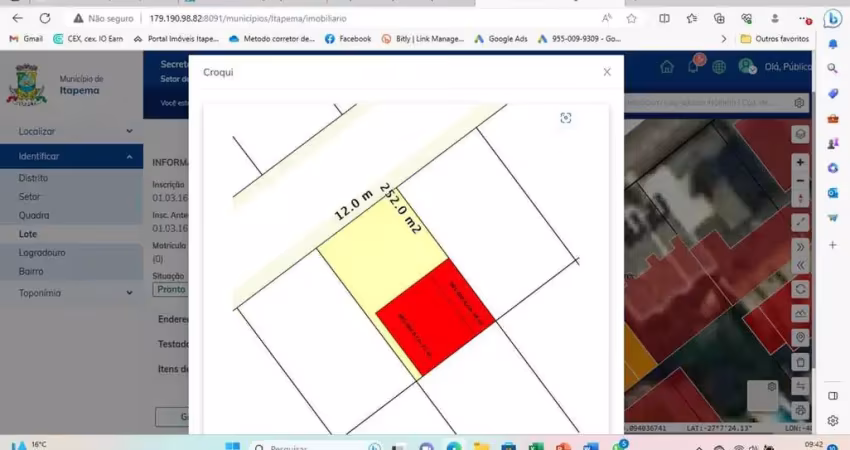Close the Croqui dialog
The width and height of the screenshot is (850, 450).
pos(606,72)
